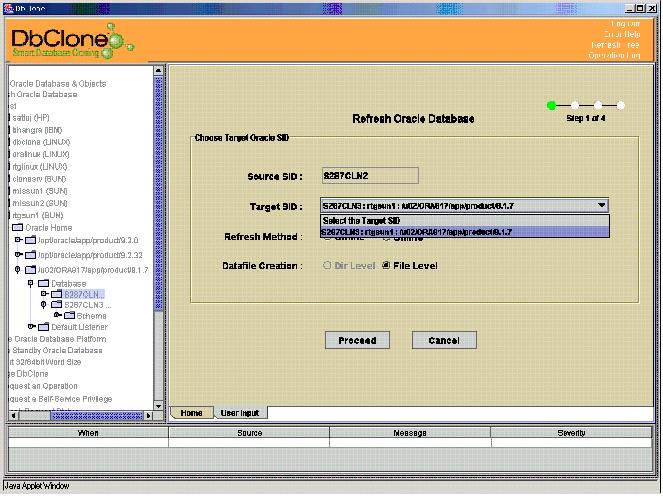Screen dimensions: 663x496
Task: Select the Dir Level radio button
Action: click(x=326, y=266)
